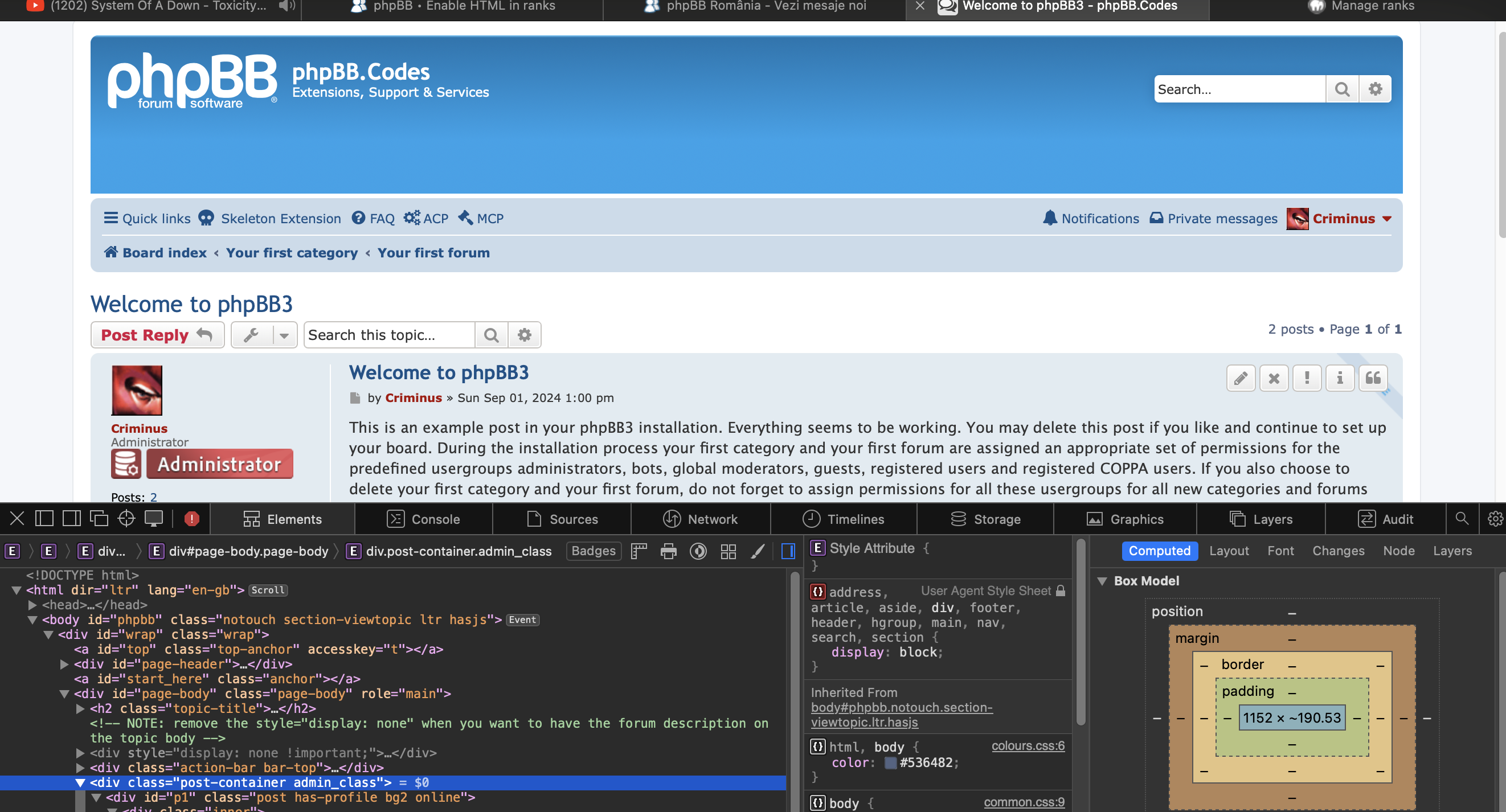Open the Graphics tab
1506x812 pixels.
(x=1125, y=519)
